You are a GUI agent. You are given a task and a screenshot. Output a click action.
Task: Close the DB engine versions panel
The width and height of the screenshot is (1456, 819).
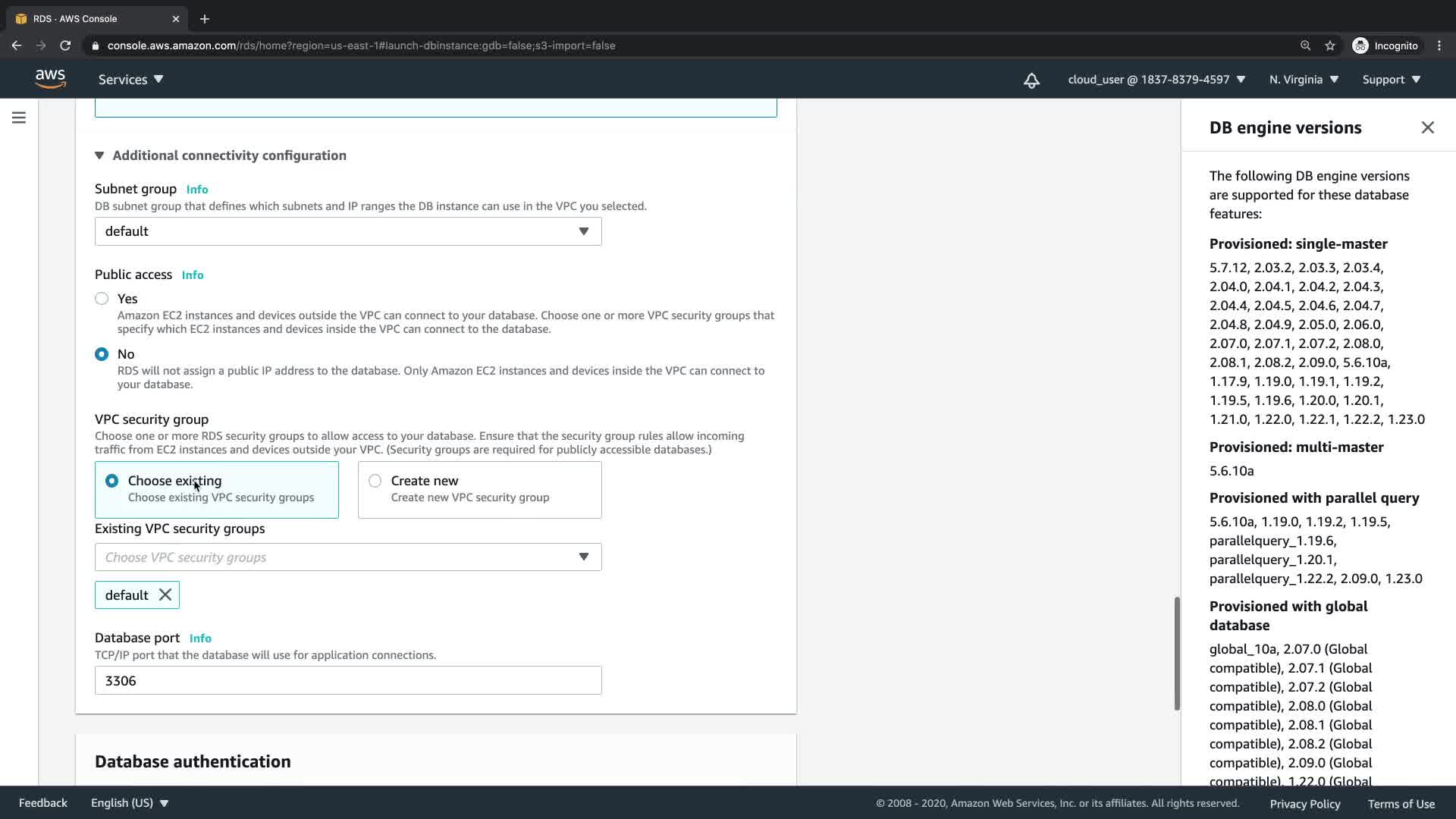click(1427, 127)
